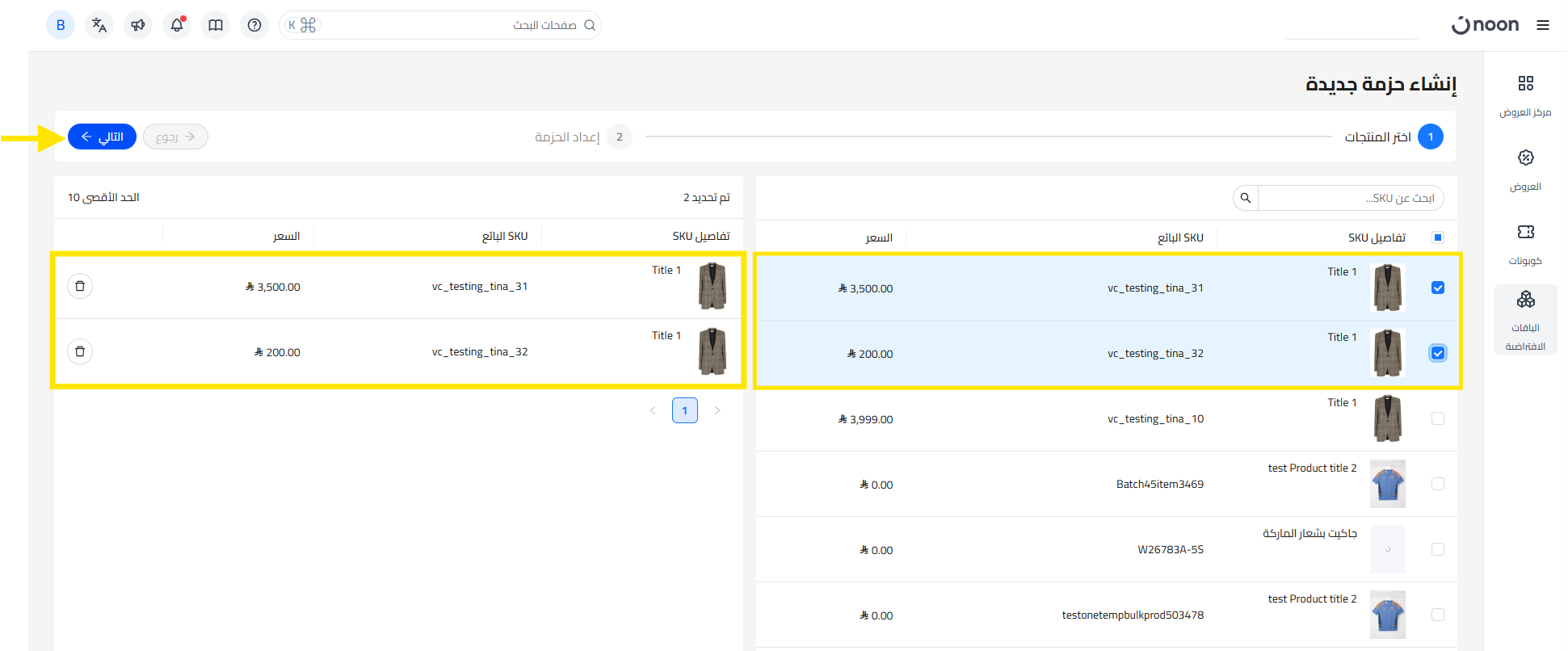
Task: Select the vc_testing_tina_10 product checkbox
Action: tap(1437, 418)
